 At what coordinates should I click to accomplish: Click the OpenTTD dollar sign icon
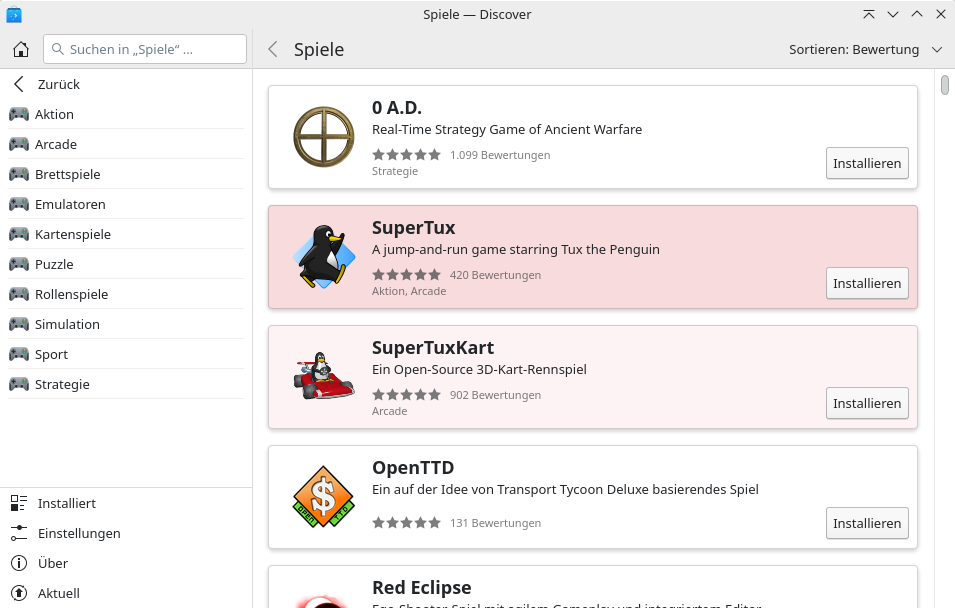point(323,497)
